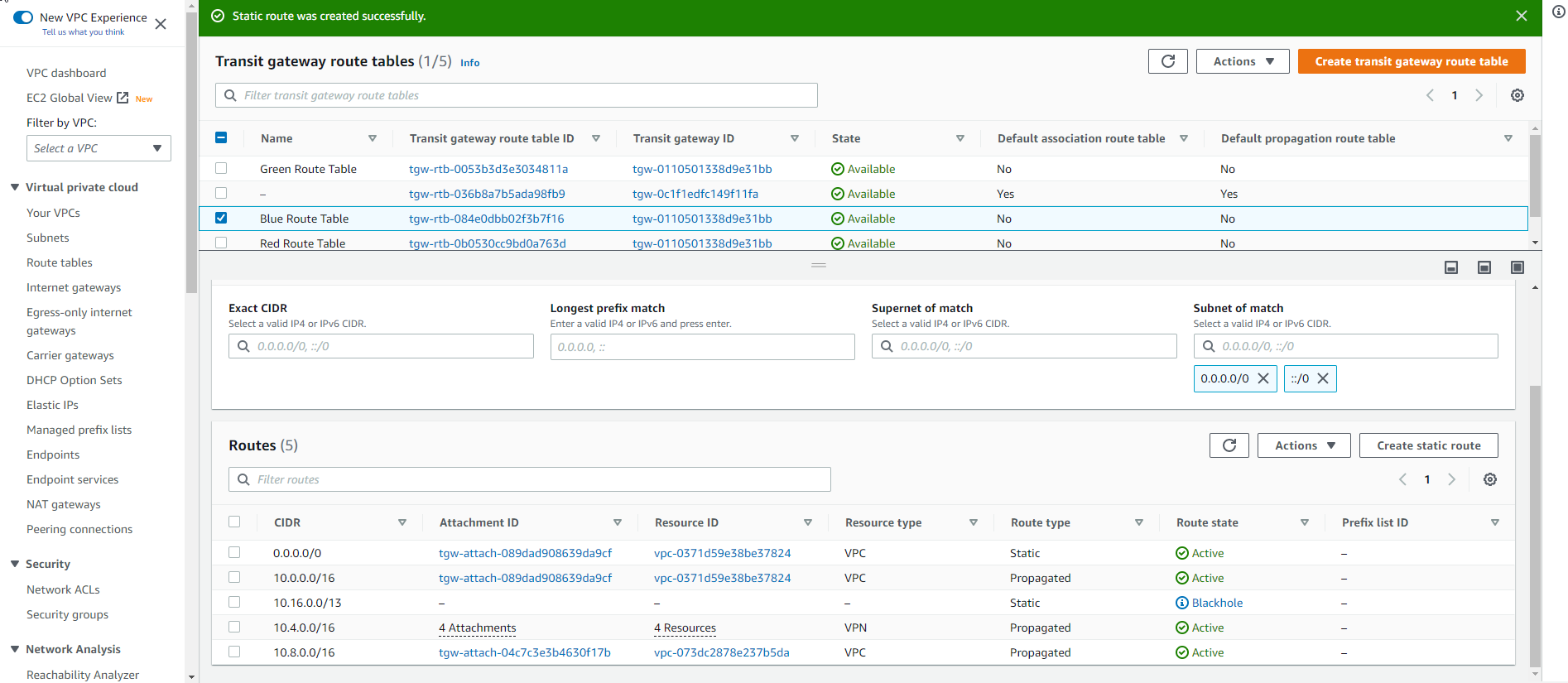Click the left navigation scrollbar thumb
1568x683 pixels.
pyautogui.click(x=192, y=153)
